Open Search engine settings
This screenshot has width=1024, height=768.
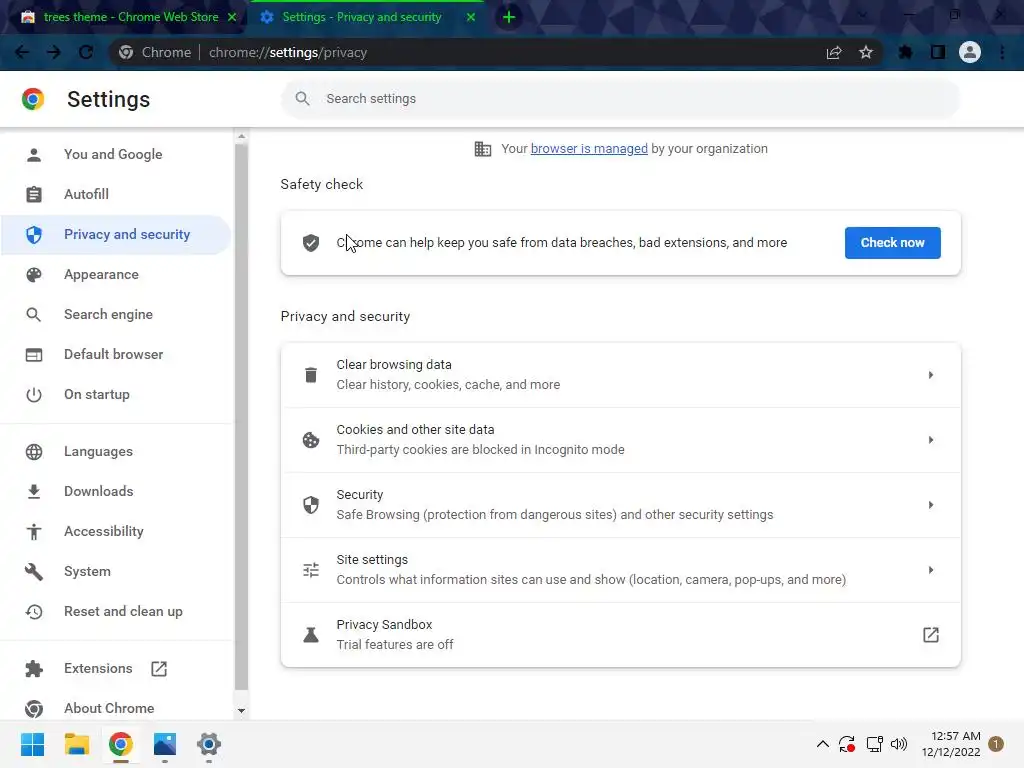(x=115, y=314)
